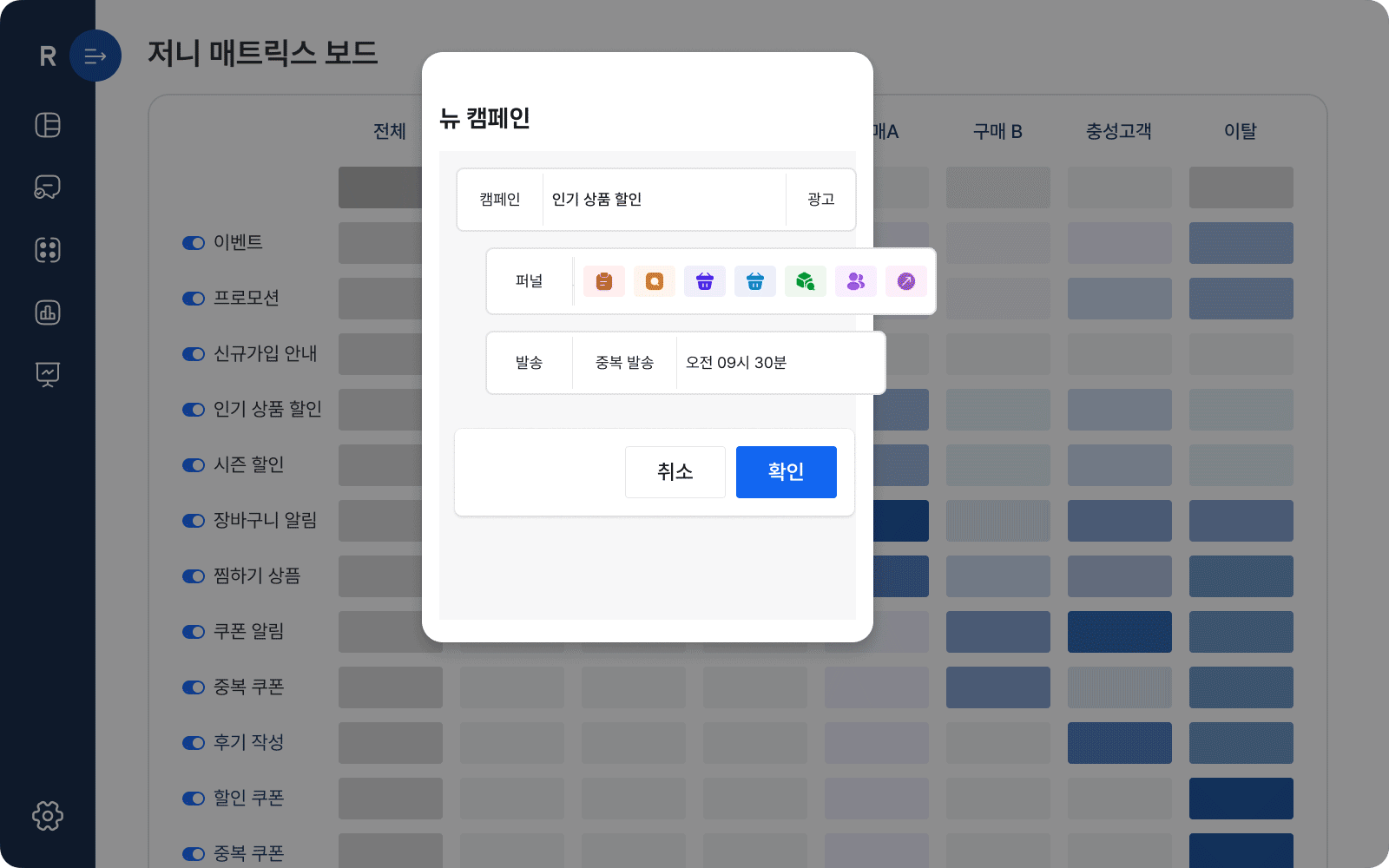The image size is (1389, 868).
Task: Select the 이탈 column header
Action: [1240, 132]
